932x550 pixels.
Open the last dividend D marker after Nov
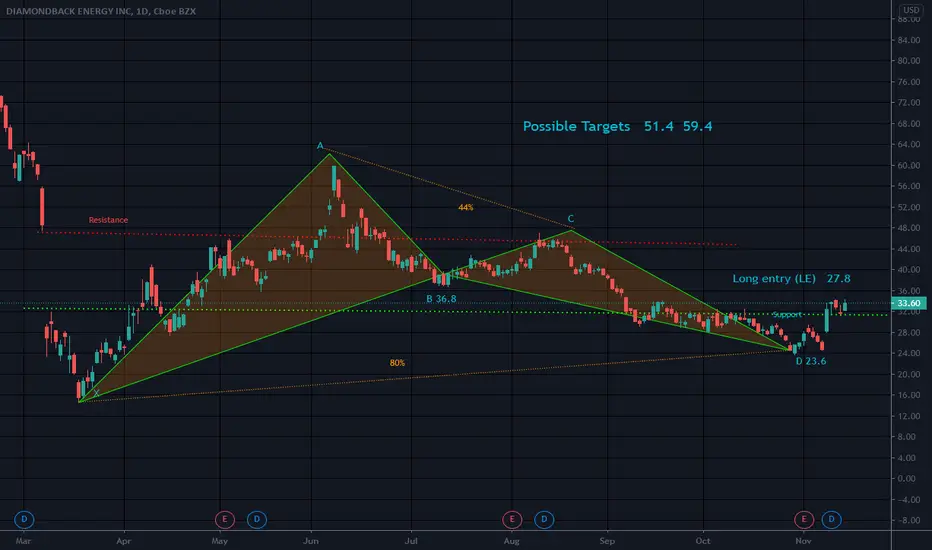[x=832, y=519]
